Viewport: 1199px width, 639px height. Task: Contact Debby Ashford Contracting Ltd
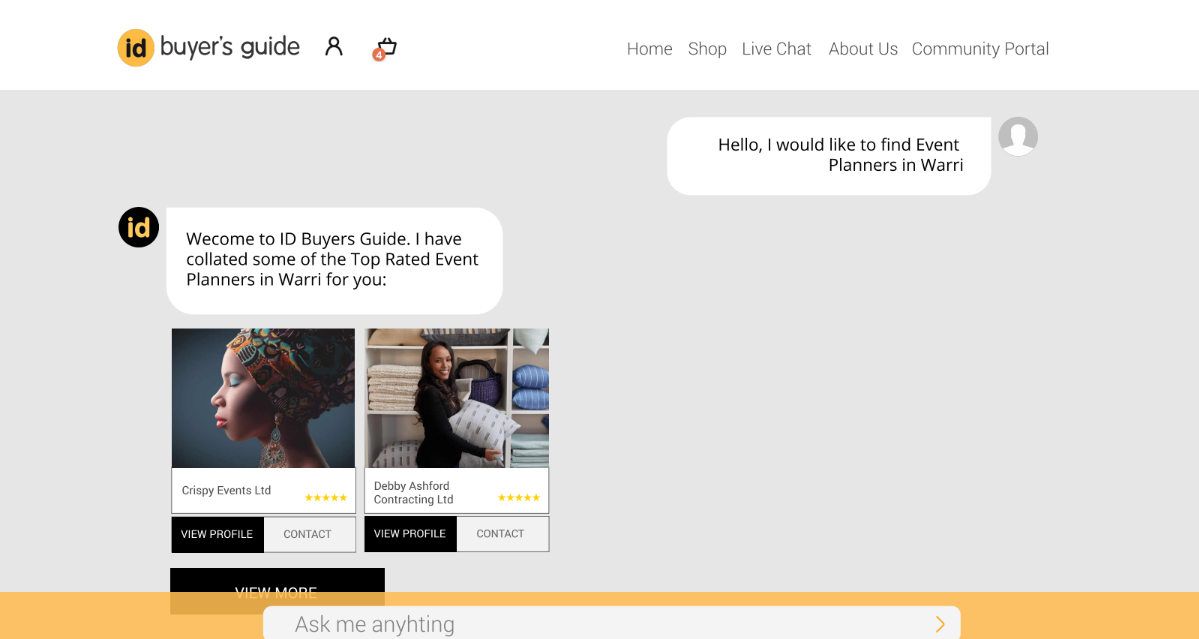[x=501, y=534]
